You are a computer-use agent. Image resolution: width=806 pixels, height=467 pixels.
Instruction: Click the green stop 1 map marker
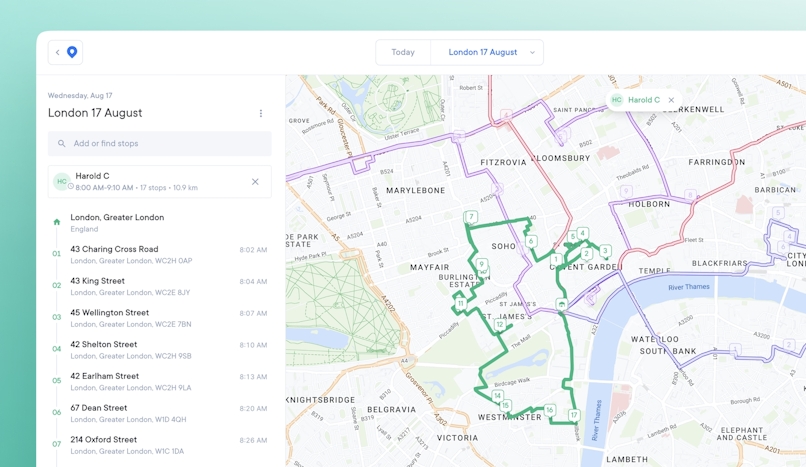coord(556,259)
